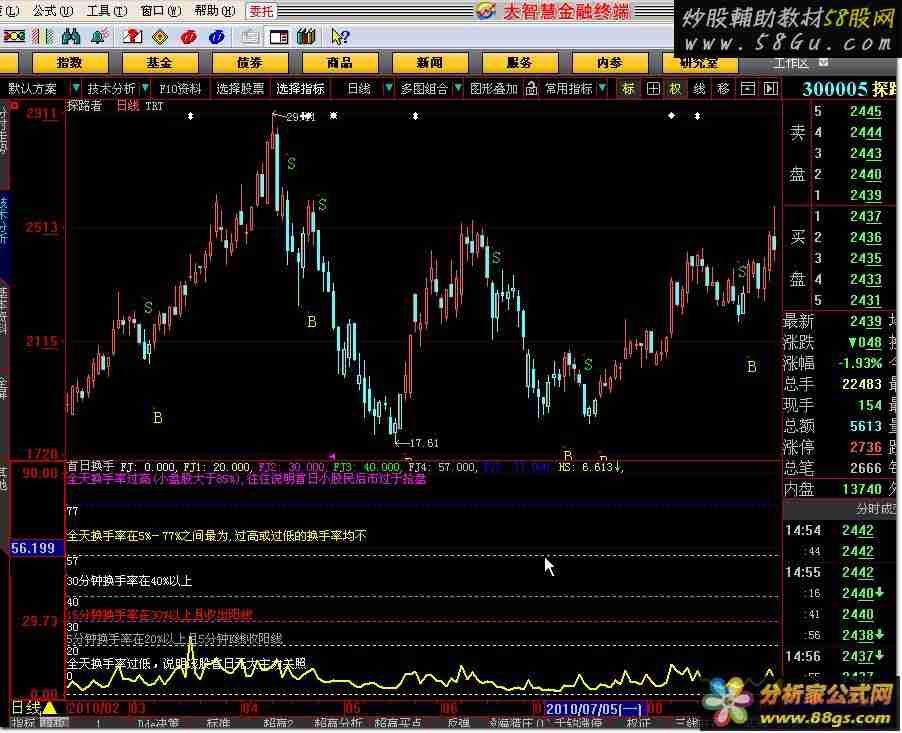This screenshot has height=733, width=902.
Task: Click the 委托 order button
Action: (x=261, y=11)
